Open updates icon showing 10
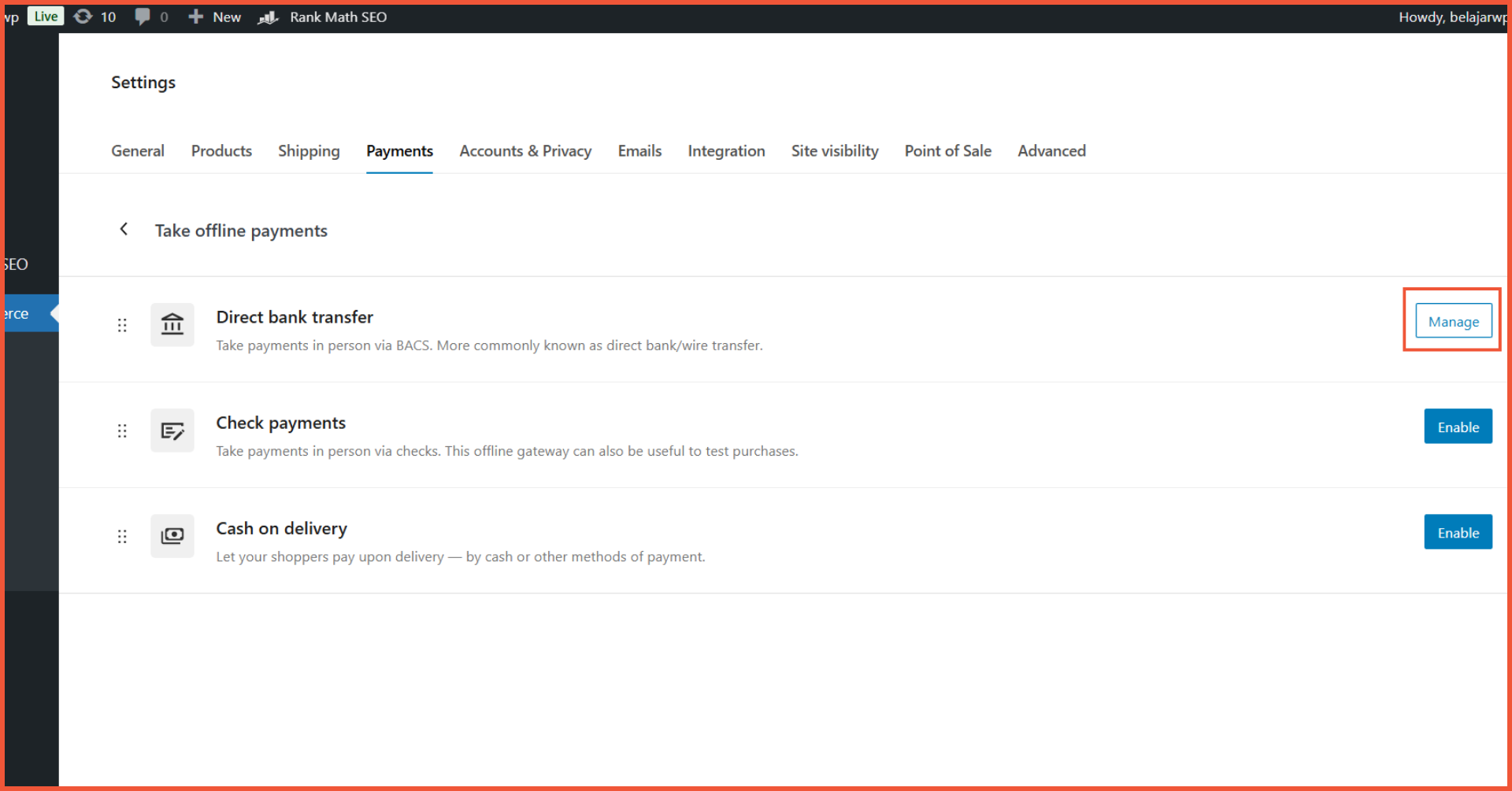1512x791 pixels. click(x=94, y=17)
